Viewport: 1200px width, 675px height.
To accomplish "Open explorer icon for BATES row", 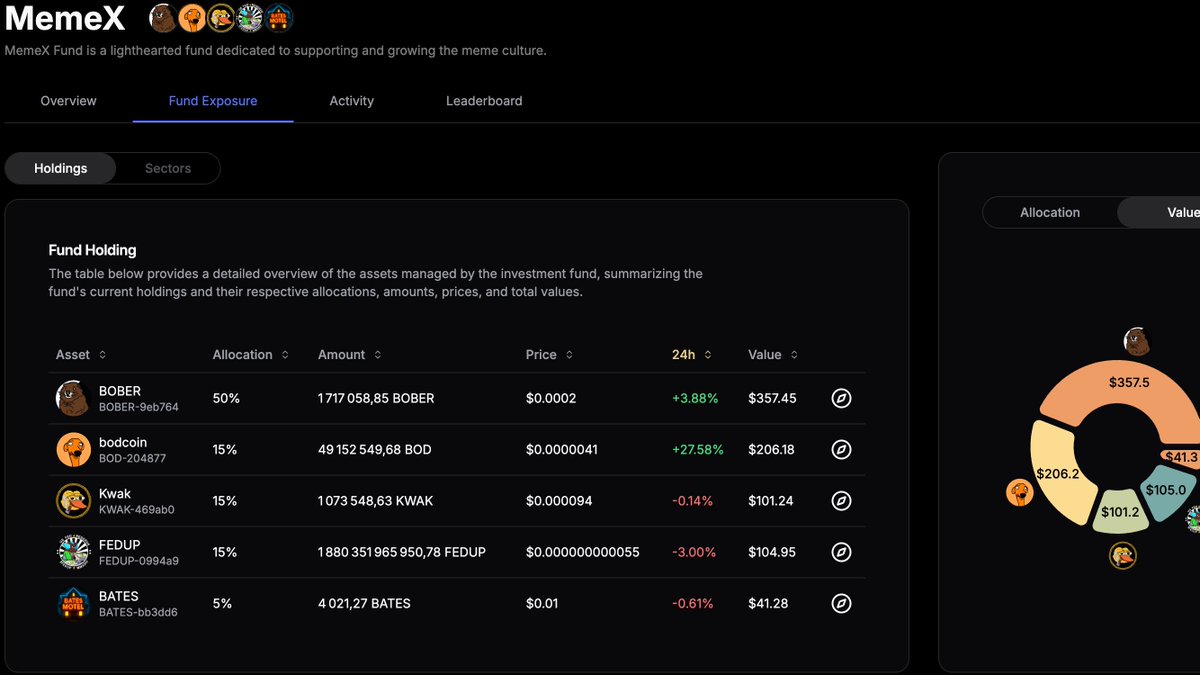I will 842,604.
